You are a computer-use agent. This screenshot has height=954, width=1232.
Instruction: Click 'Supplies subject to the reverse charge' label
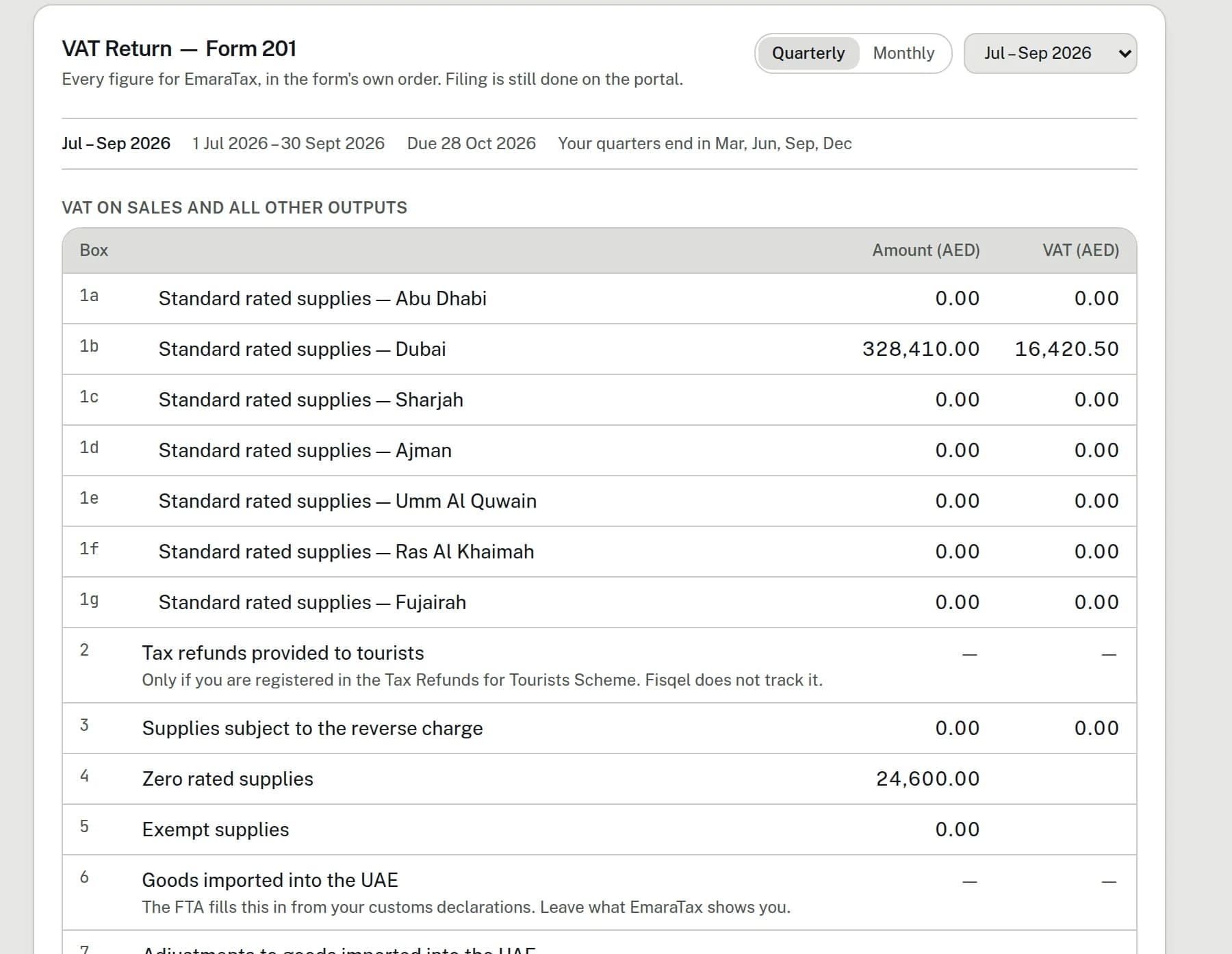(312, 728)
